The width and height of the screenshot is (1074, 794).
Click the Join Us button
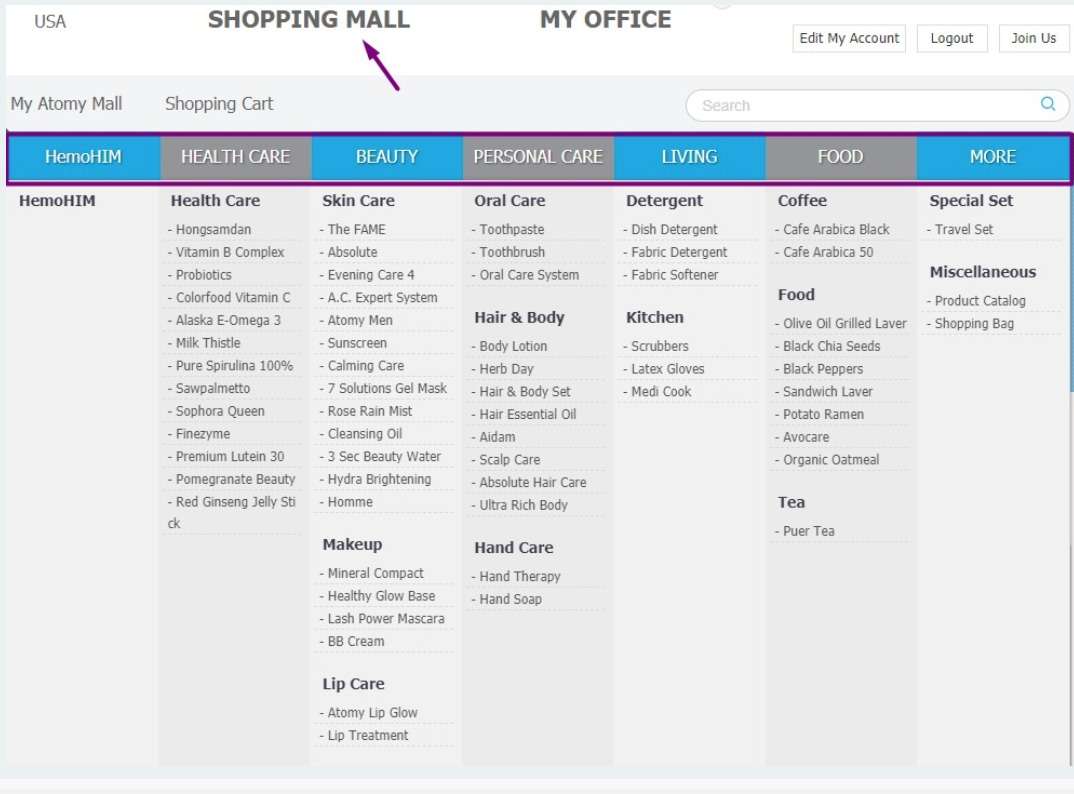tap(1033, 38)
